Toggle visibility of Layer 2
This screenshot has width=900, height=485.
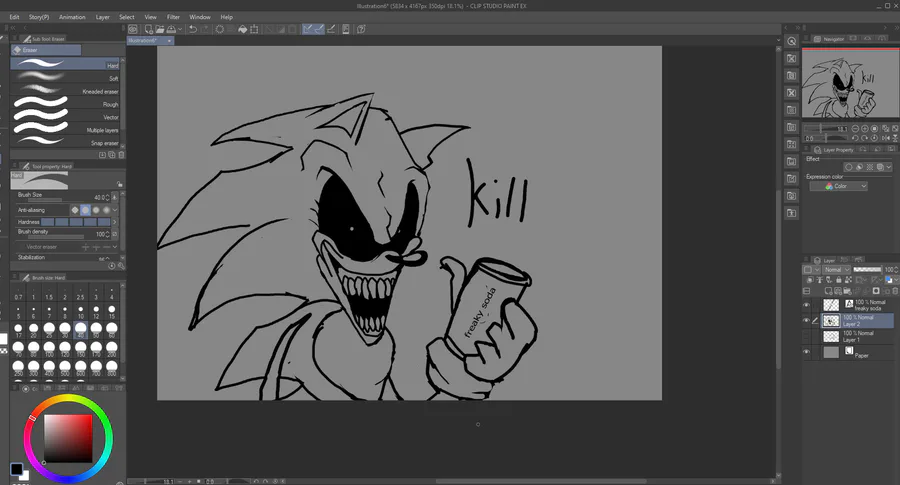(x=806, y=321)
